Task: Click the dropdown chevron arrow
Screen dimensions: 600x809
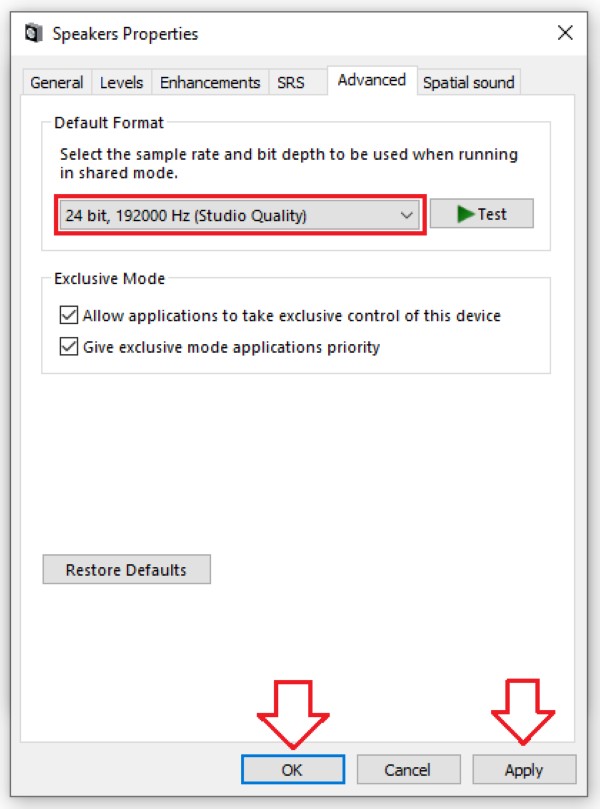Action: point(407,215)
